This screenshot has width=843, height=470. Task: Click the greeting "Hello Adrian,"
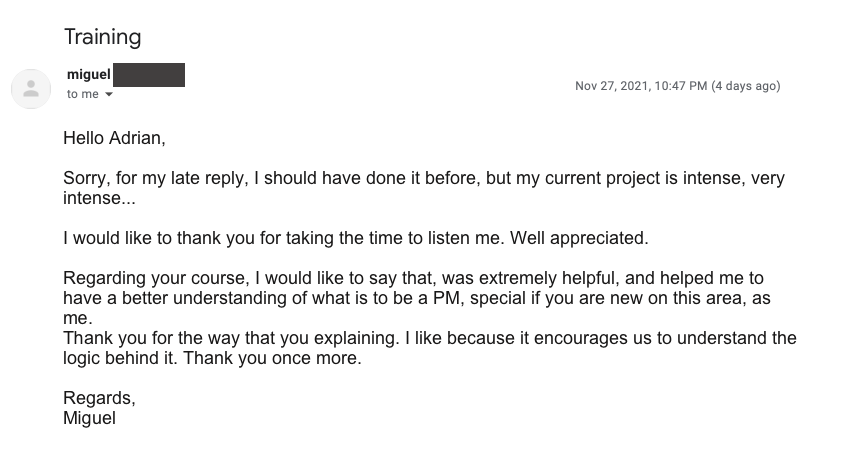pyautogui.click(x=114, y=138)
